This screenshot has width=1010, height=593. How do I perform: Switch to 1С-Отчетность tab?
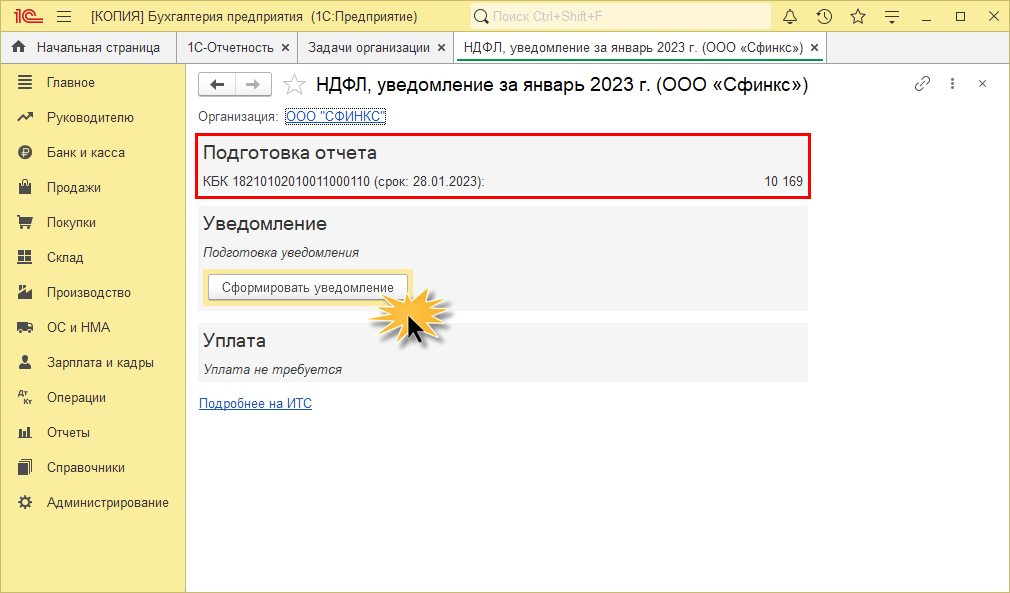pyautogui.click(x=230, y=48)
